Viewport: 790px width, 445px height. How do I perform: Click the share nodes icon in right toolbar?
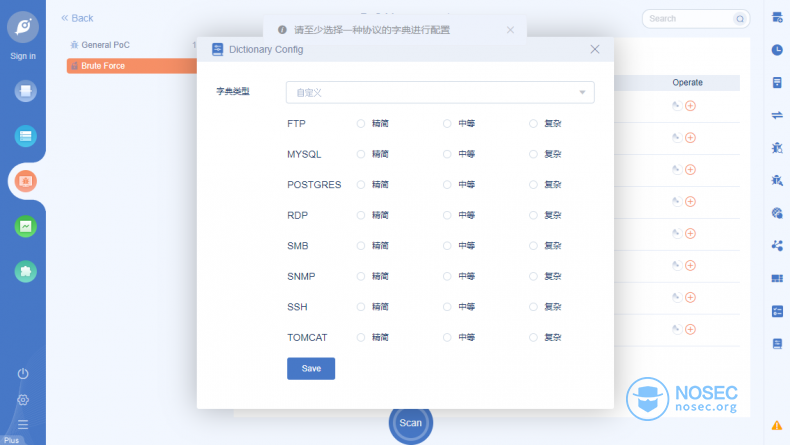point(777,245)
